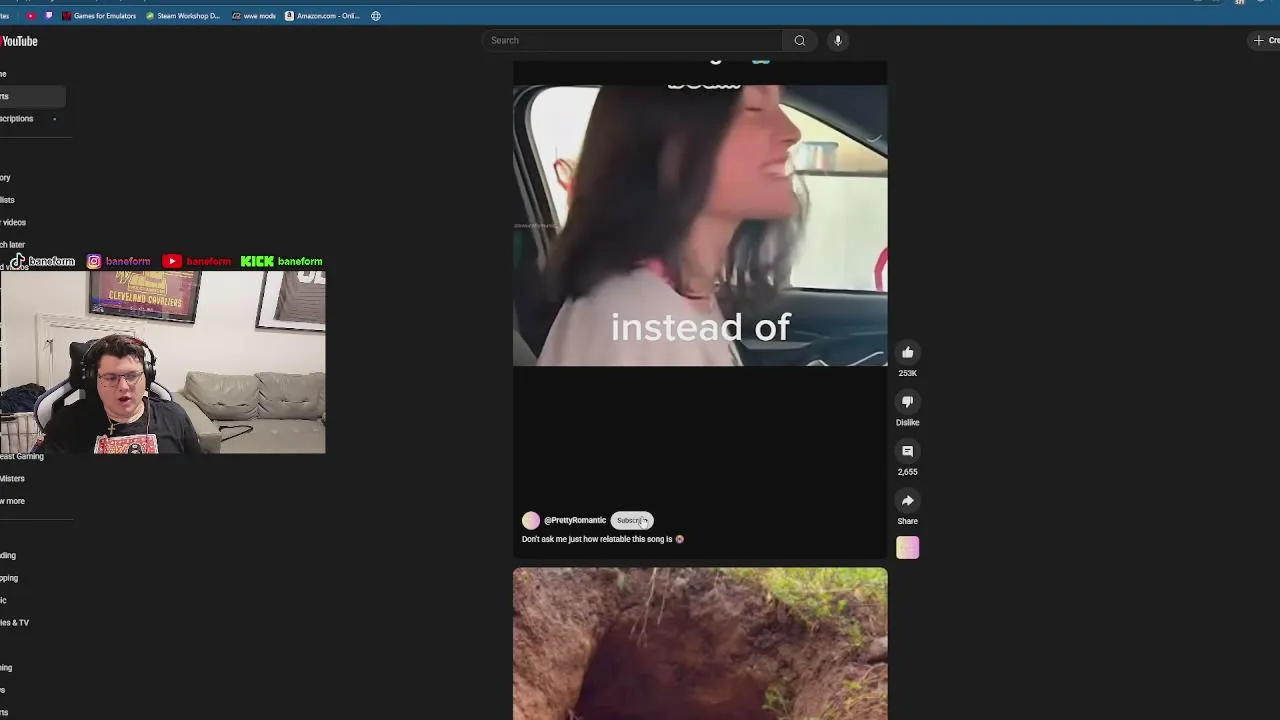Start voice search with the microphone icon
The width and height of the screenshot is (1280, 720).
[x=838, y=40]
